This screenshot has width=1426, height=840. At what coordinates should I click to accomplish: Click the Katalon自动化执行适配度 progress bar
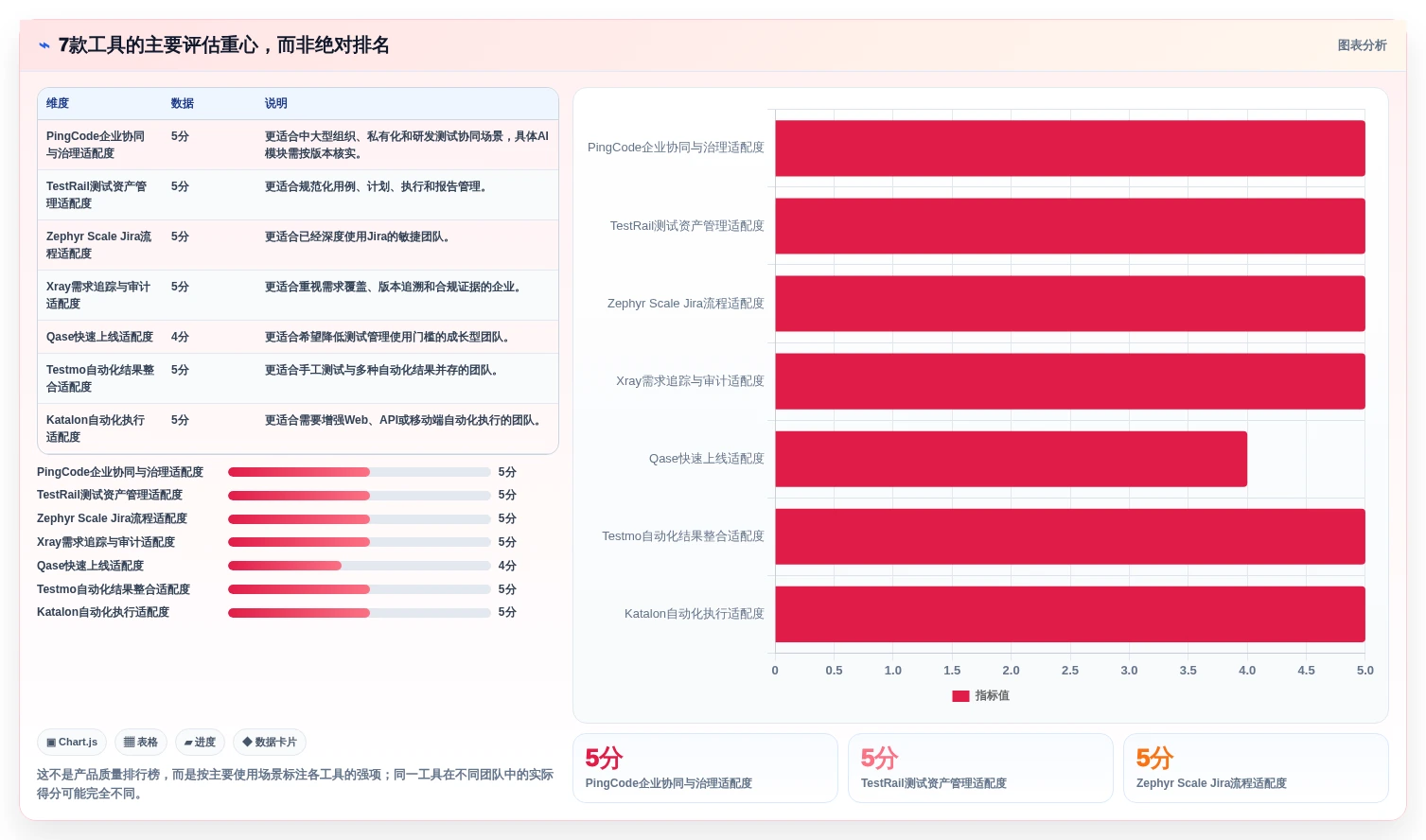(x=360, y=613)
